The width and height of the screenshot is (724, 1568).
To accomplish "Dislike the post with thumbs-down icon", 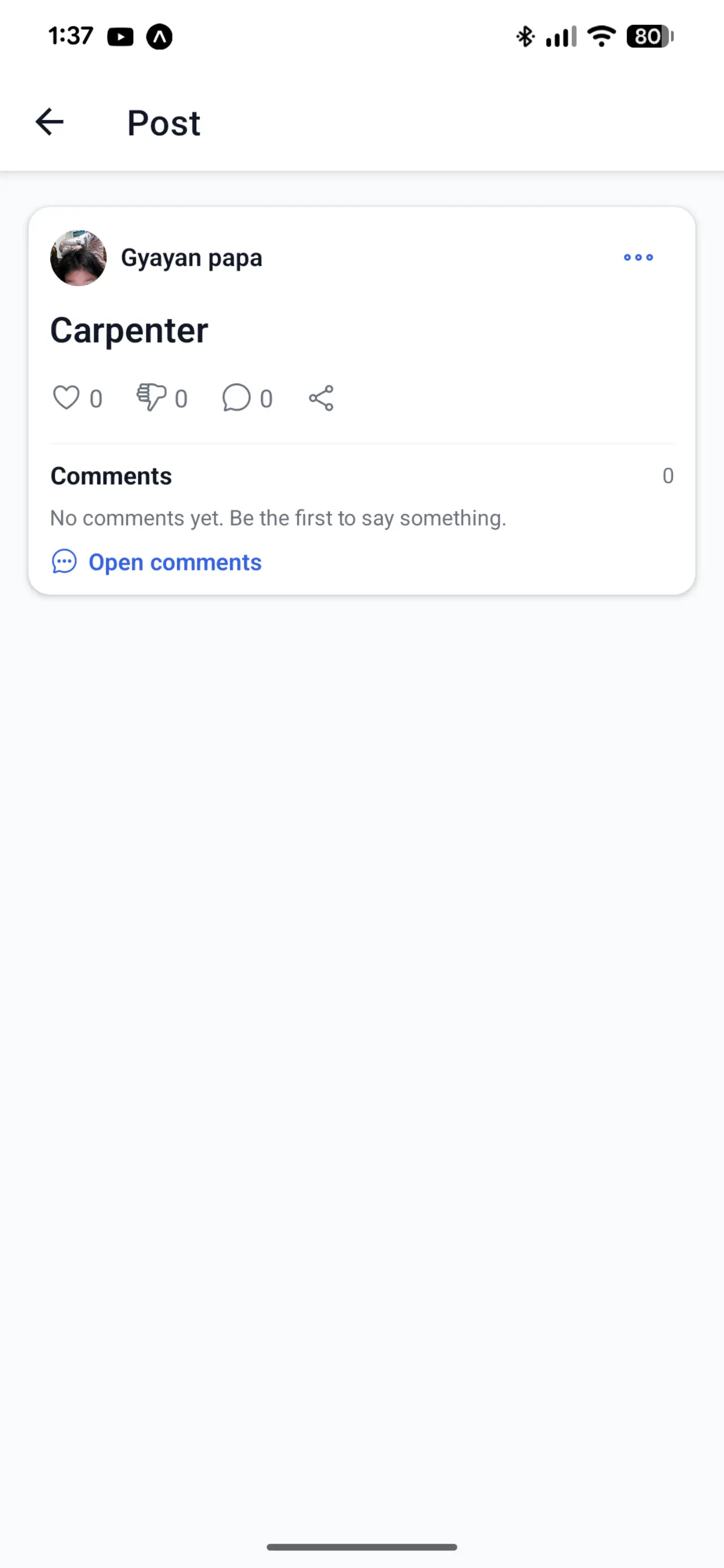I will click(x=151, y=398).
